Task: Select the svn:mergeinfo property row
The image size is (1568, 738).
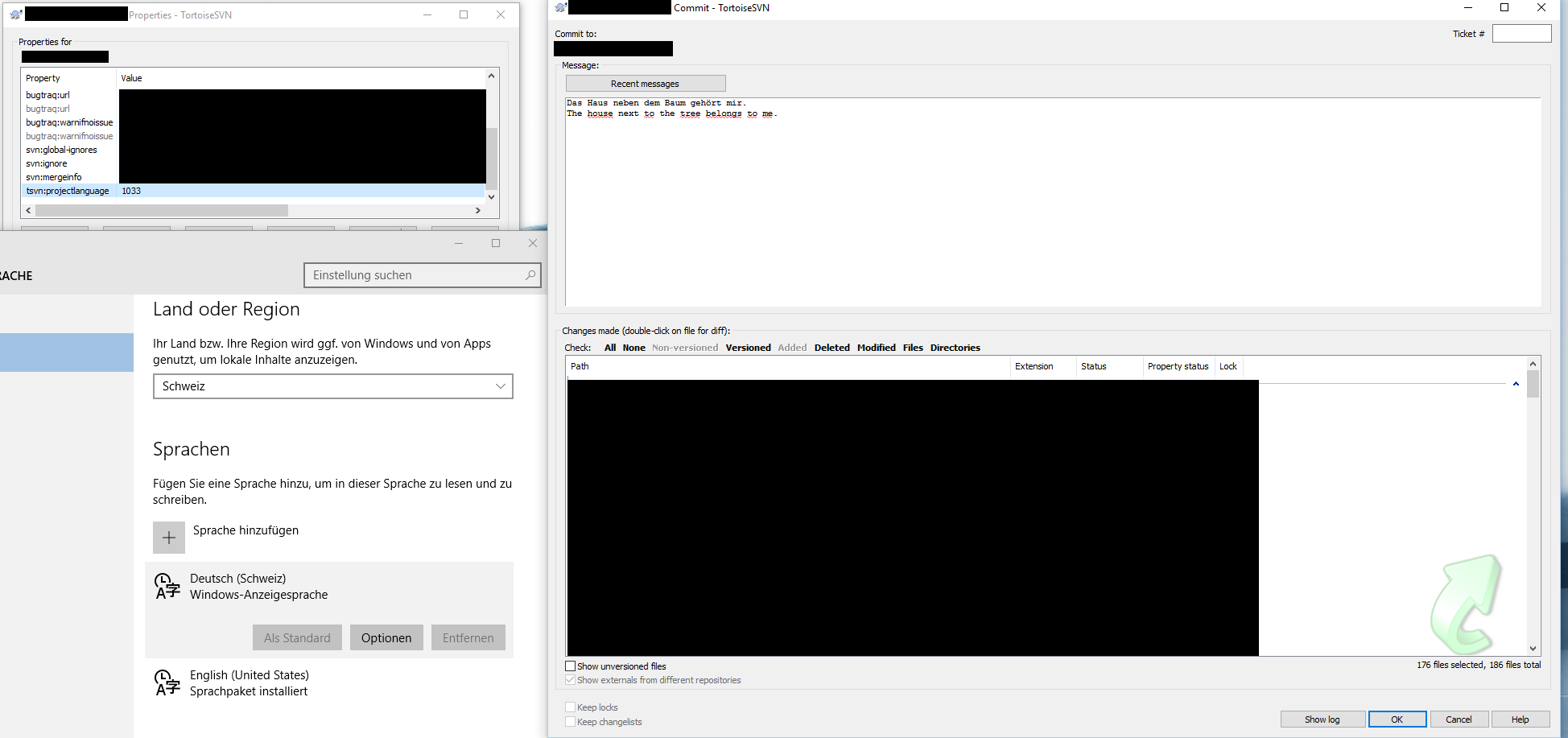Action: (54, 177)
